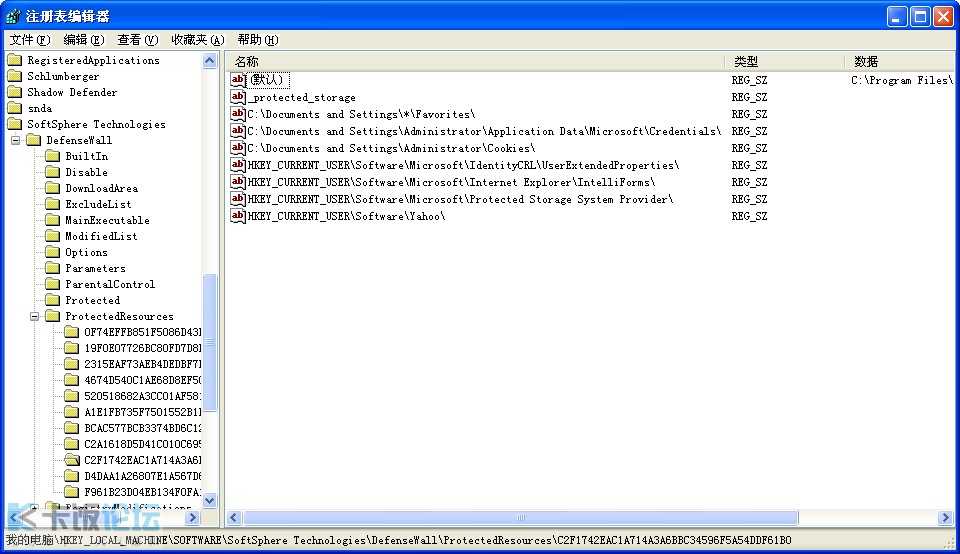This screenshot has height=554, width=960.
Task: Open the 查看(V) menu
Action: [137, 40]
